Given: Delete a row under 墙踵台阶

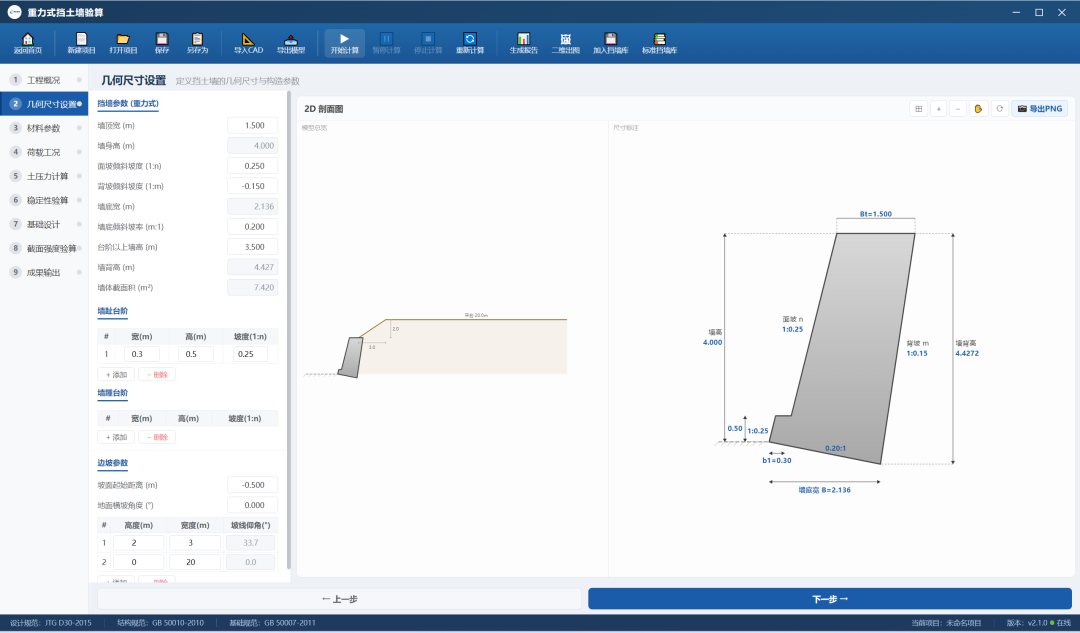Looking at the screenshot, I should [157, 437].
